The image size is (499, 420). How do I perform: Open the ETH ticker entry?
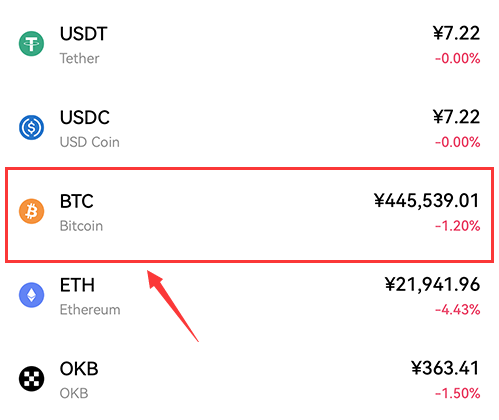77,285
